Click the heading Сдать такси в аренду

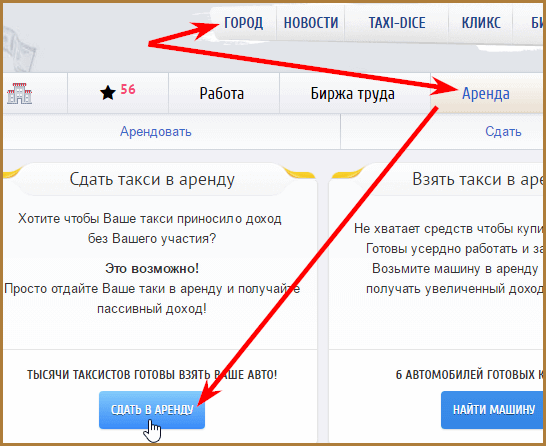(x=152, y=180)
